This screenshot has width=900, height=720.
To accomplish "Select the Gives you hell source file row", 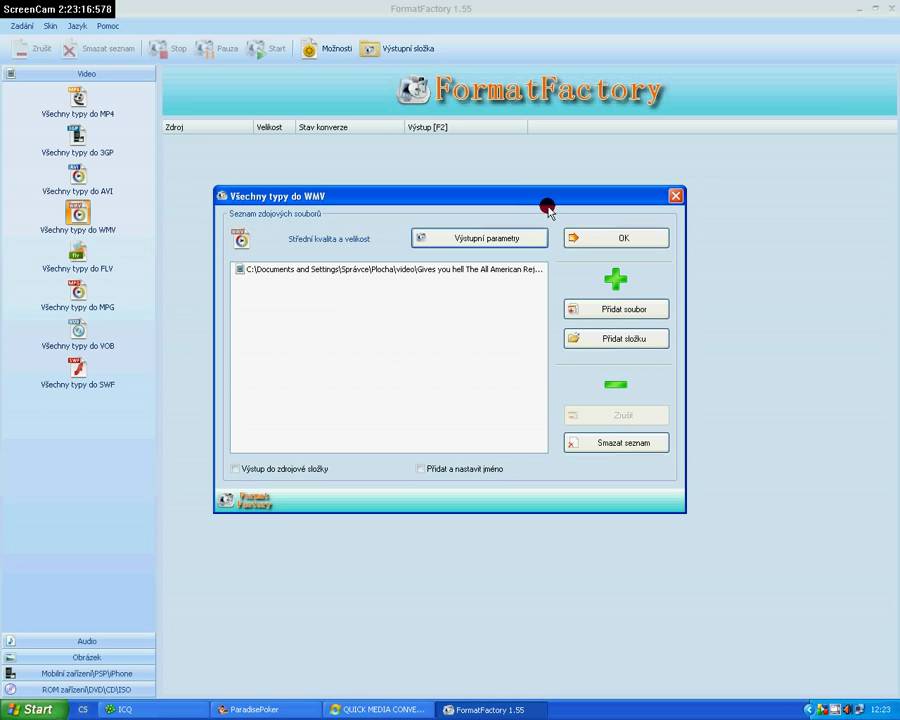I will [389, 269].
